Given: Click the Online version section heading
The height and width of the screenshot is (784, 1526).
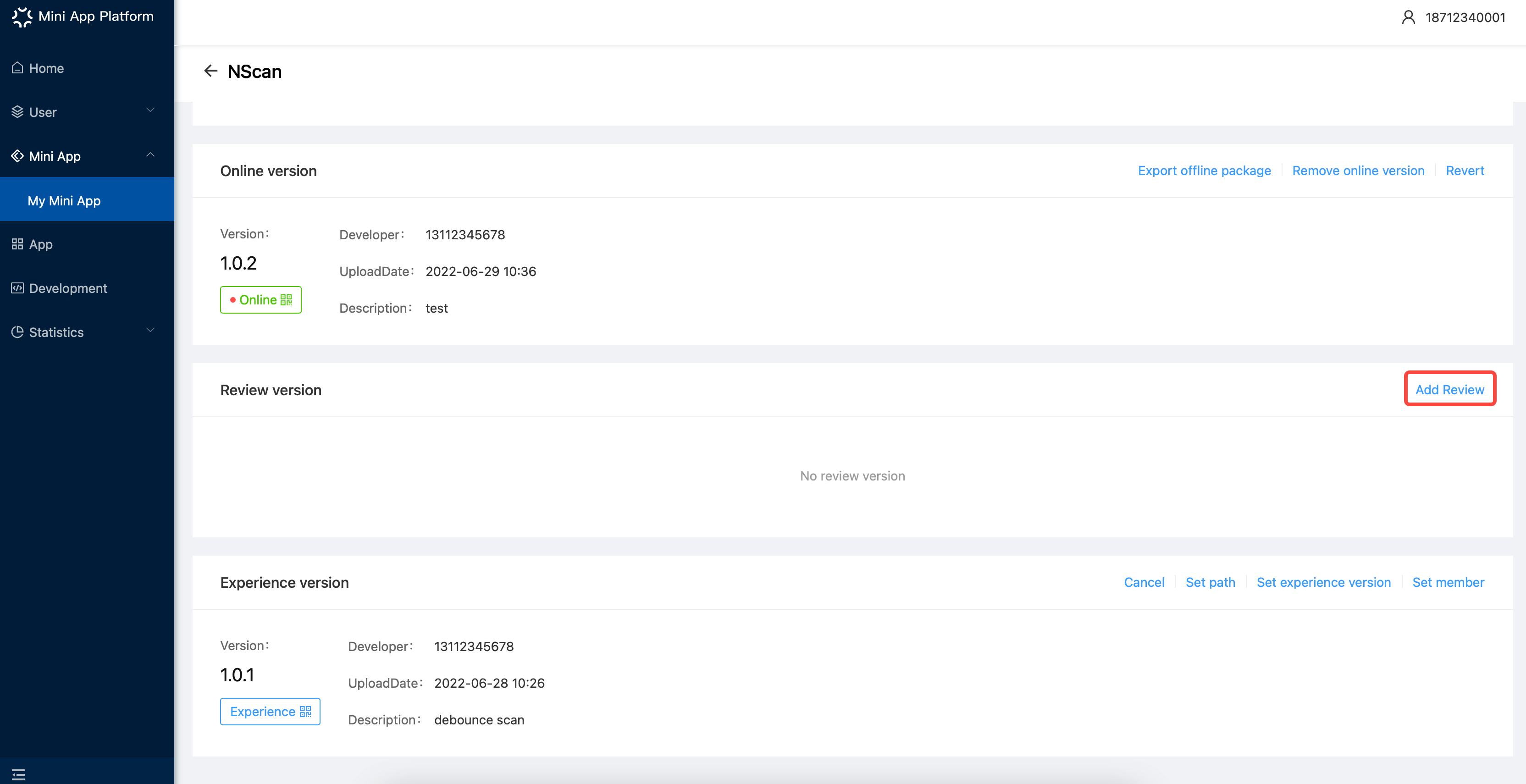Looking at the screenshot, I should point(268,171).
